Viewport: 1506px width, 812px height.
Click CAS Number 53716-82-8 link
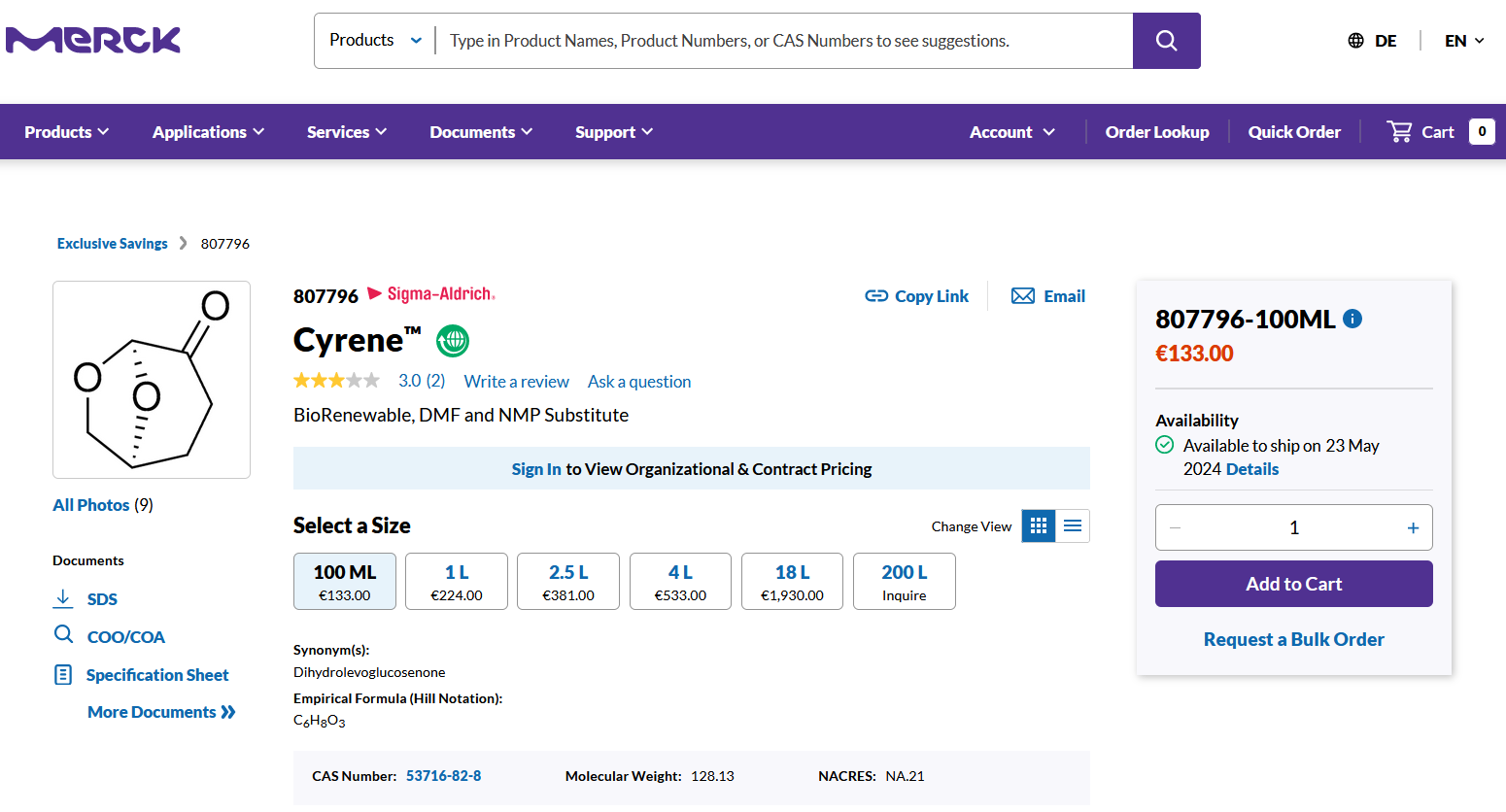tap(444, 776)
